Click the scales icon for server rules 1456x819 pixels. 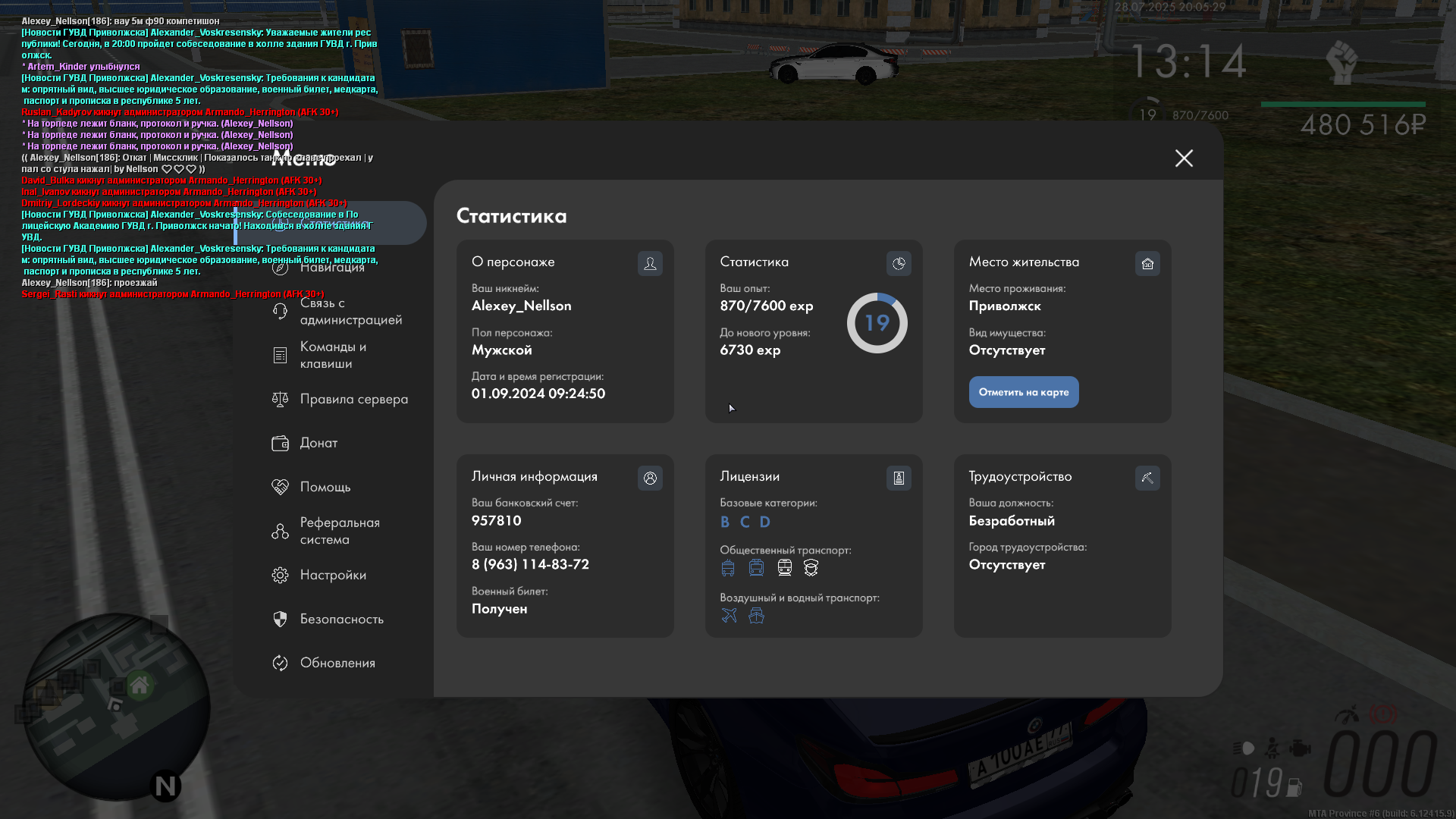coord(280,399)
